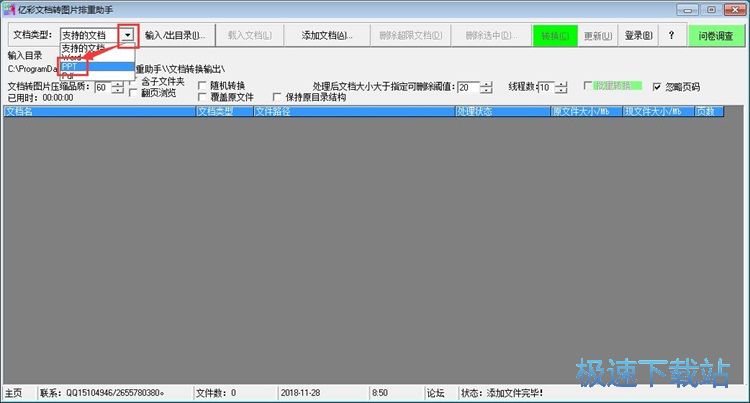Uncheck the 忽略页码 checkbox
Viewport: 750px width, 403px height.
[657, 87]
